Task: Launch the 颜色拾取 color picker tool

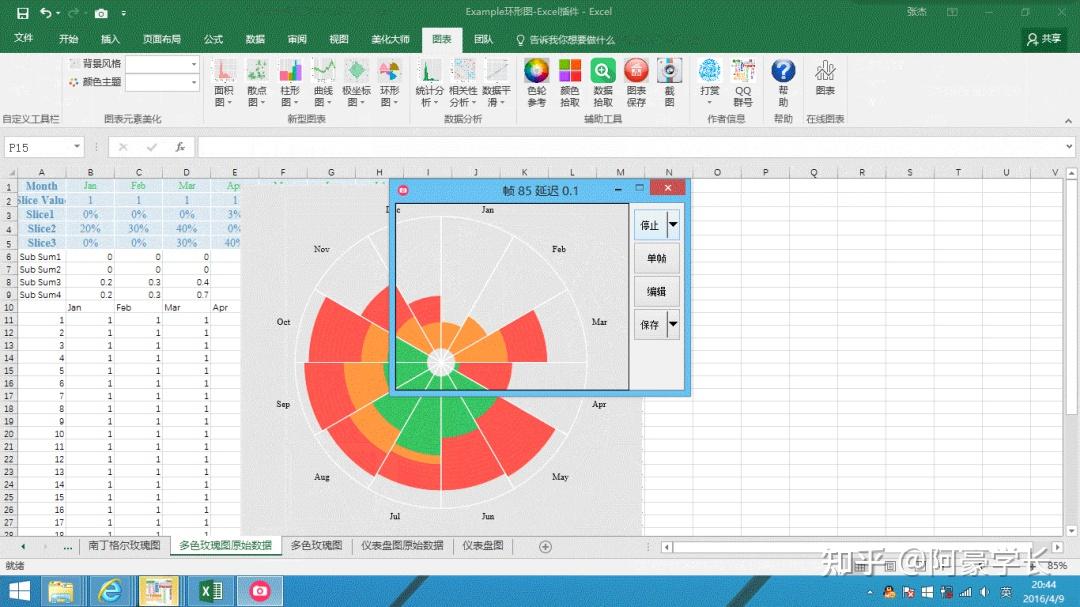Action: tap(570, 83)
